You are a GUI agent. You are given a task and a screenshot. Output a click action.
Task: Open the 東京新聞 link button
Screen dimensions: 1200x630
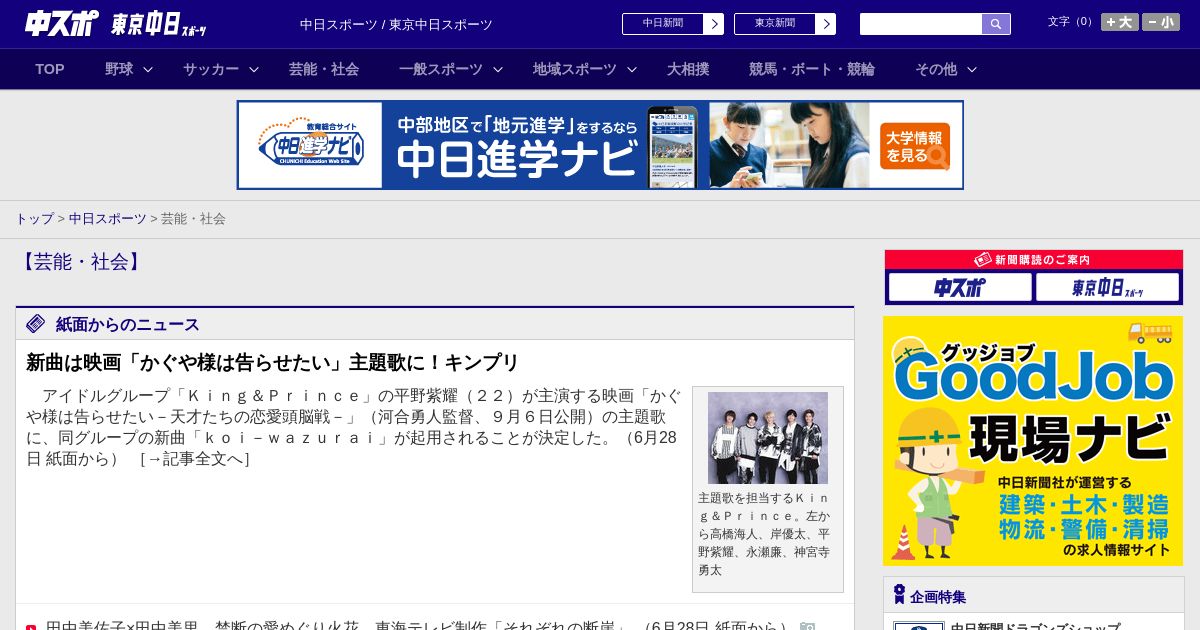coord(785,24)
